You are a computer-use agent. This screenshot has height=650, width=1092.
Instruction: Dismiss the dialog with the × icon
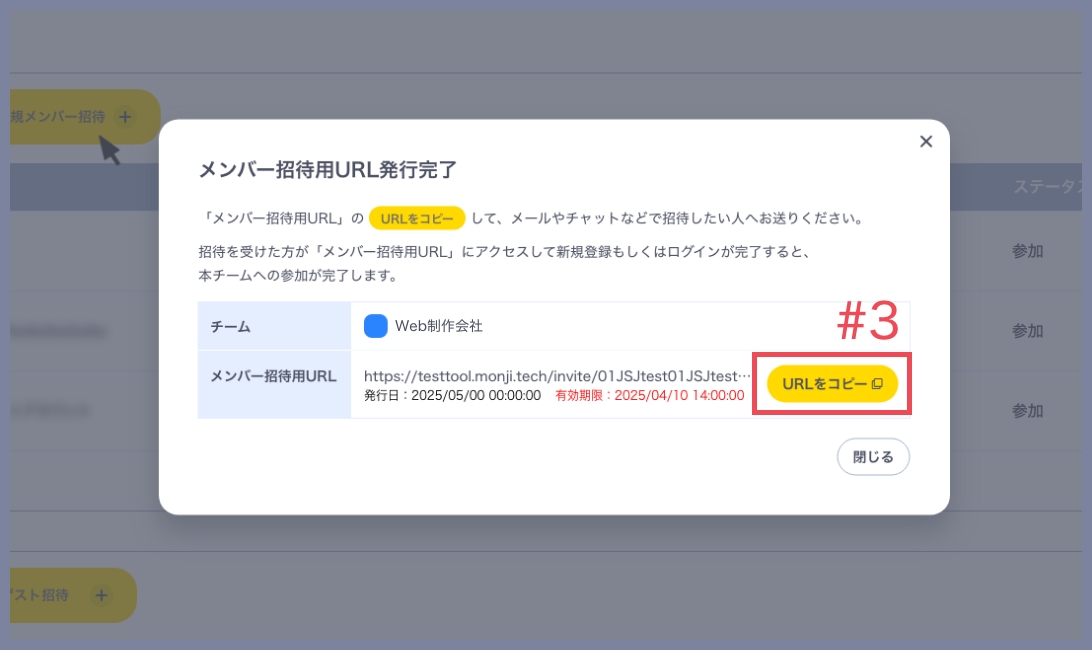[925, 141]
